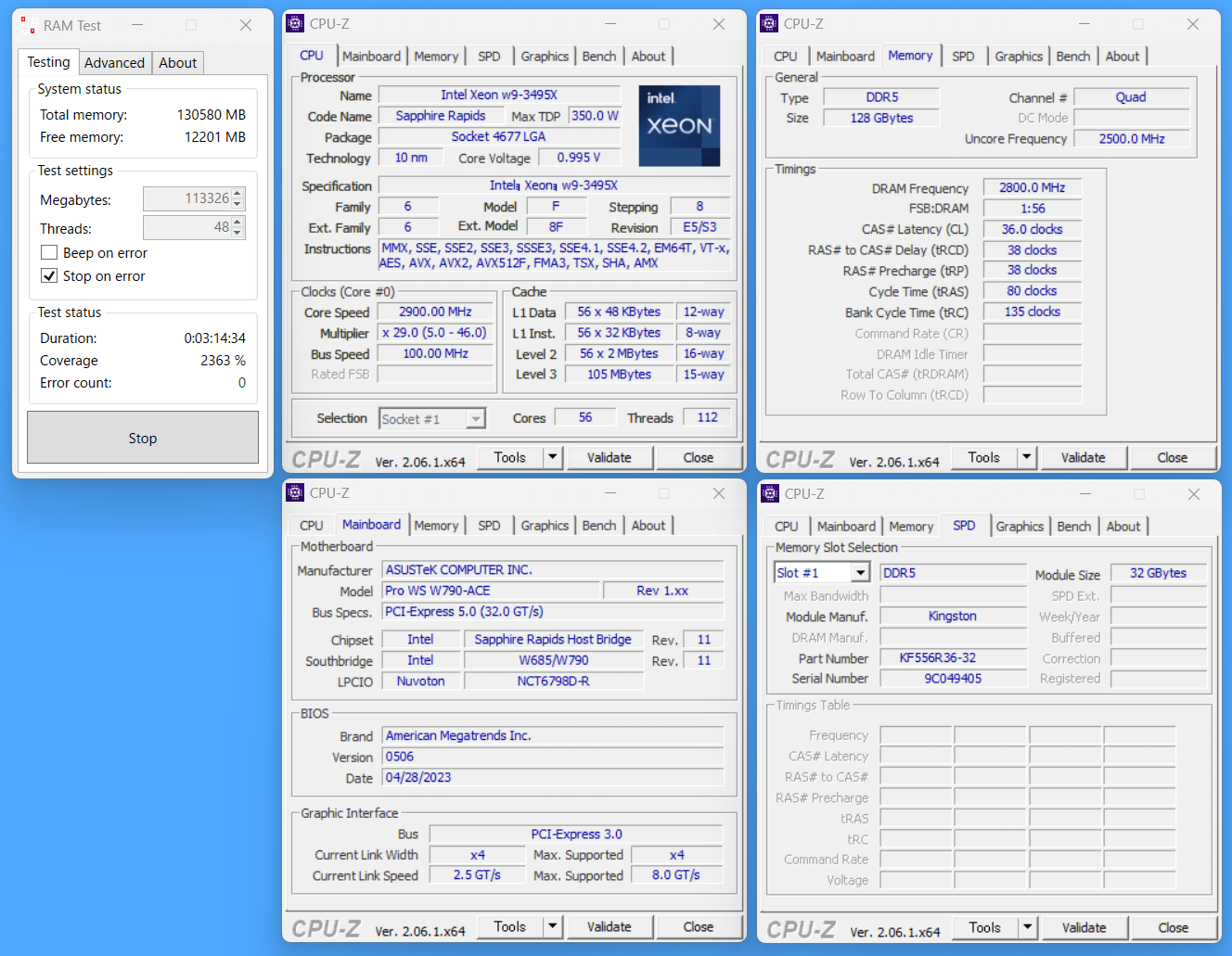
Task: Switch to SPD tab in Mainboard window
Action: (x=489, y=526)
